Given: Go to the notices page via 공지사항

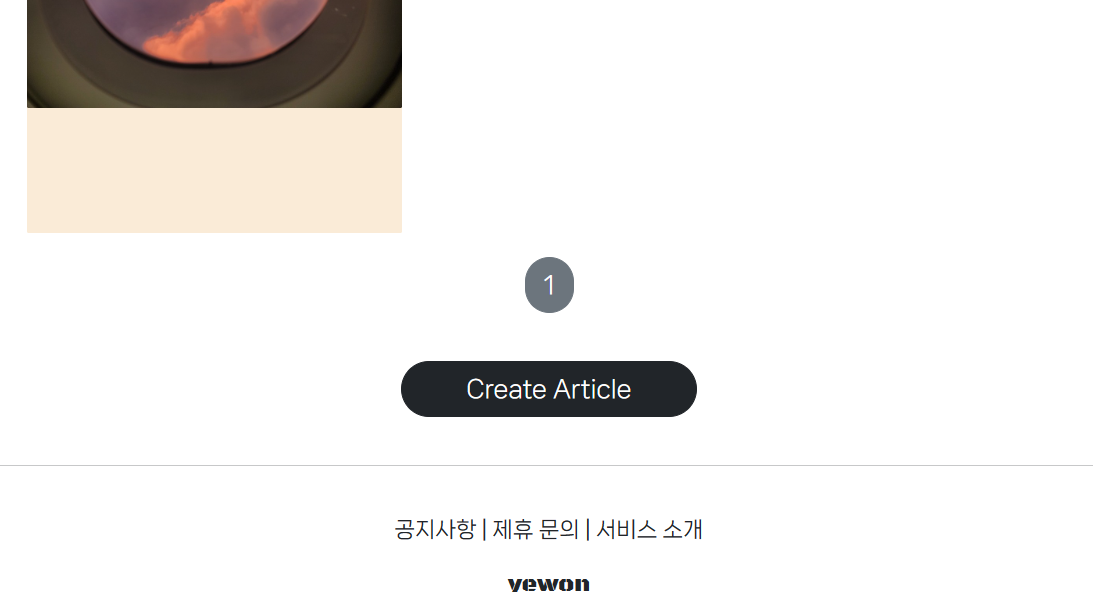Looking at the screenshot, I should tap(435, 529).
